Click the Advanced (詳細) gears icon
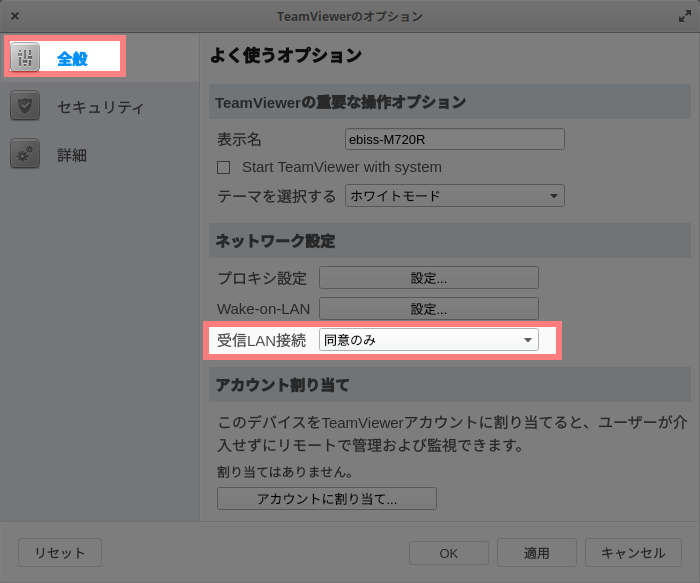Image resolution: width=700 pixels, height=583 pixels. [25, 154]
